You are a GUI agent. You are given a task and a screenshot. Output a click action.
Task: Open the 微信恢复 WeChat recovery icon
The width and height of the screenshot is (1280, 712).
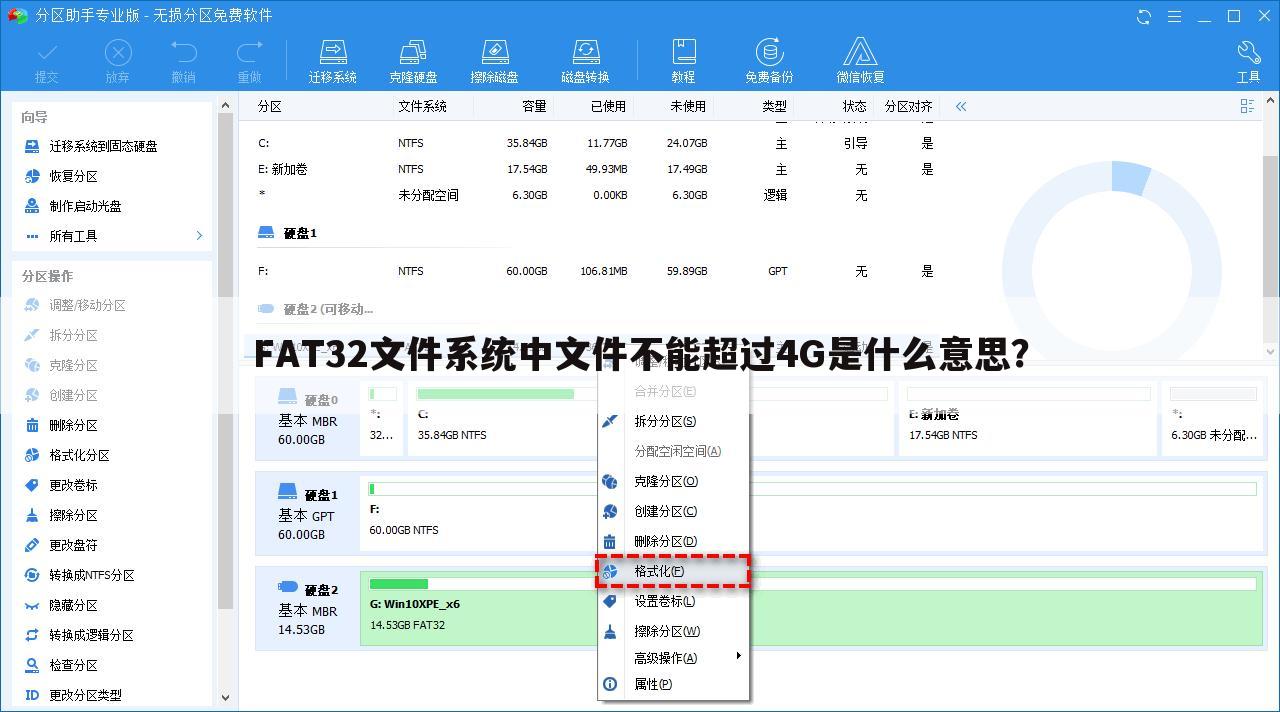(860, 62)
